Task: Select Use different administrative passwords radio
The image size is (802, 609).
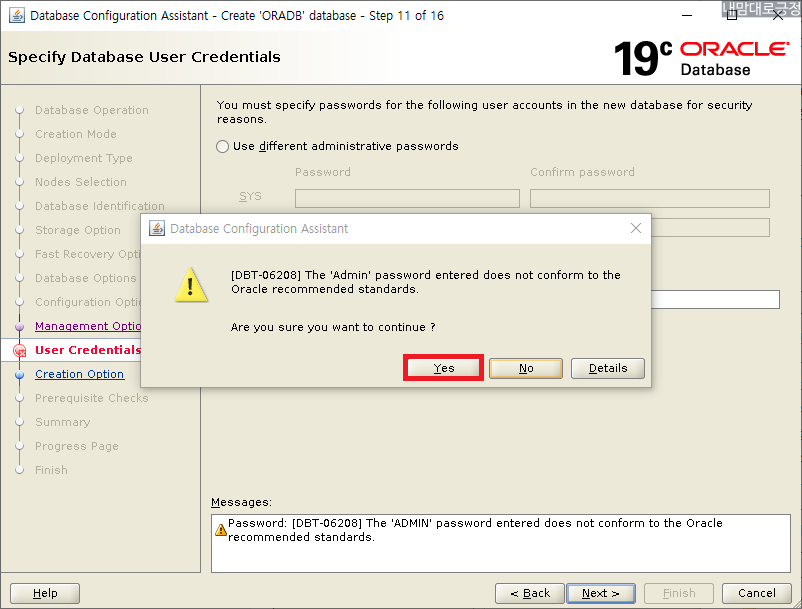Action: [222, 147]
